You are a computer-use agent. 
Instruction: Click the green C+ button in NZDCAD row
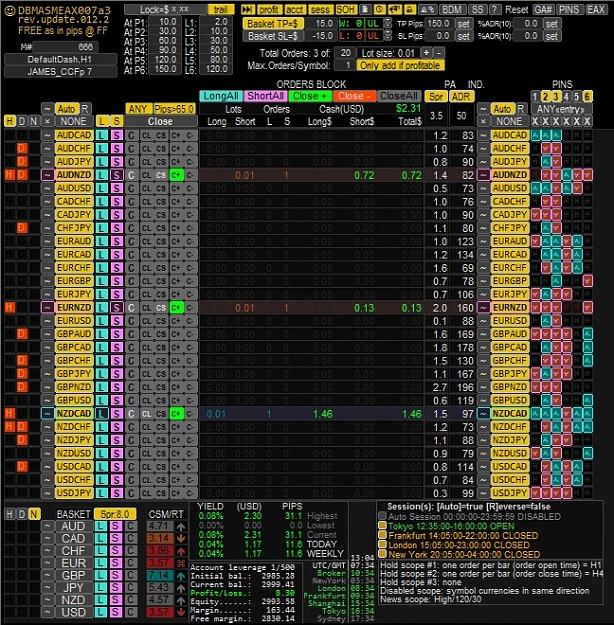[x=176, y=414]
